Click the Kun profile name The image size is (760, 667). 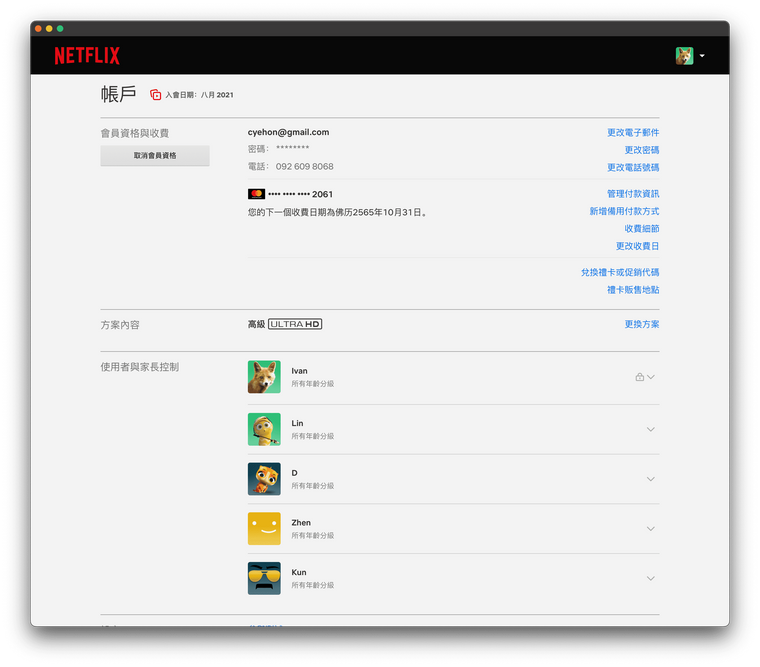coord(299,572)
